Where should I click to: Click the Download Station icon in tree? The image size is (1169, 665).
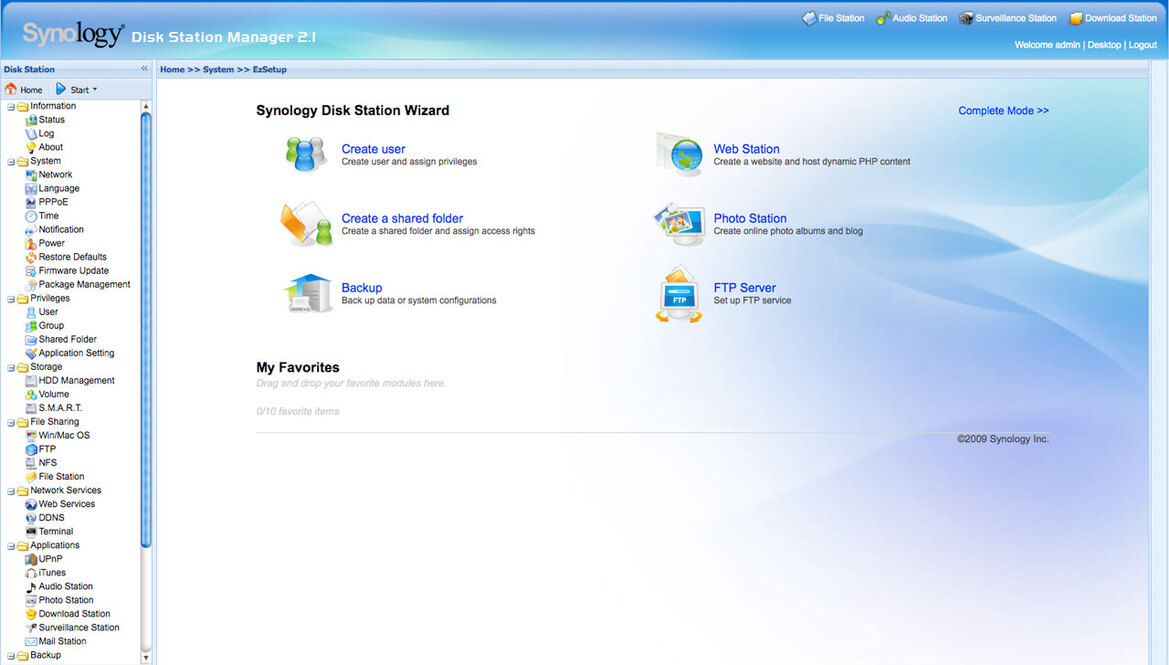[31, 614]
